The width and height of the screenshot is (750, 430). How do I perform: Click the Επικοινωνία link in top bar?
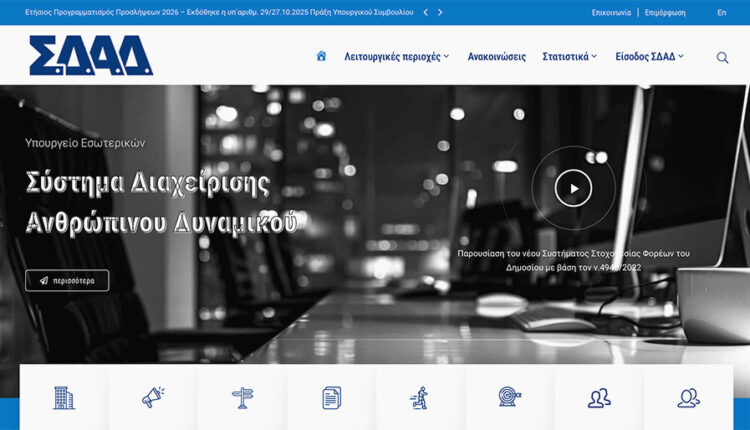click(x=611, y=13)
